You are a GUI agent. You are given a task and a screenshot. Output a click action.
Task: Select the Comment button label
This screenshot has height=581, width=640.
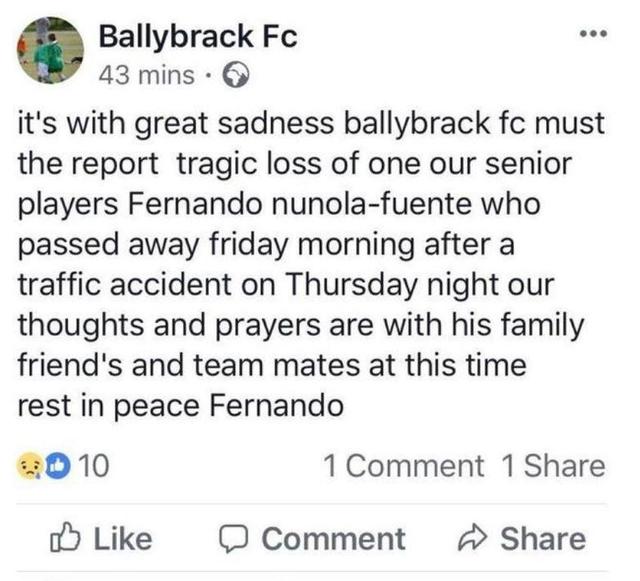333,539
